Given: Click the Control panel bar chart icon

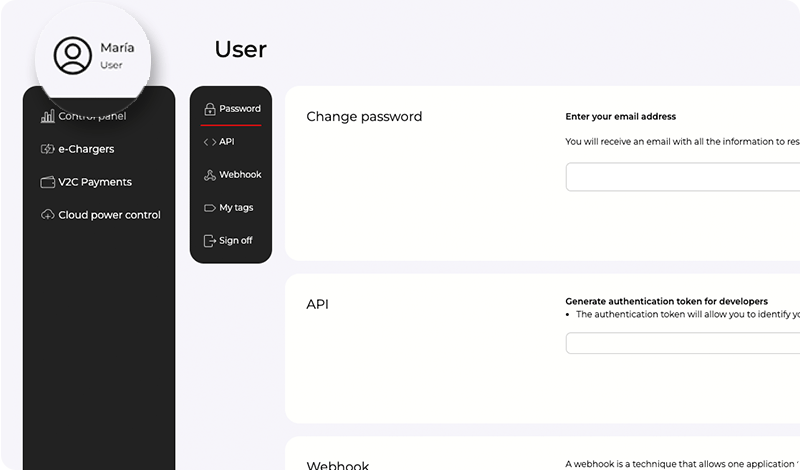Looking at the screenshot, I should (47, 116).
